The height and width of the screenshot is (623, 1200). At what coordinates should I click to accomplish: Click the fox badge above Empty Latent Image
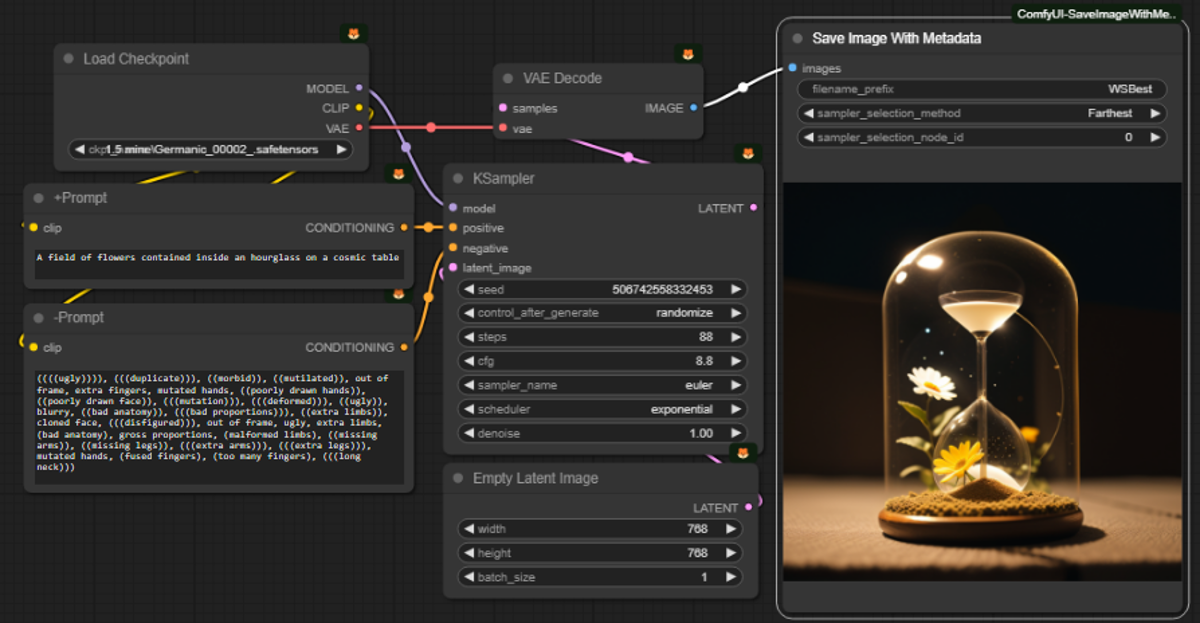(742, 453)
